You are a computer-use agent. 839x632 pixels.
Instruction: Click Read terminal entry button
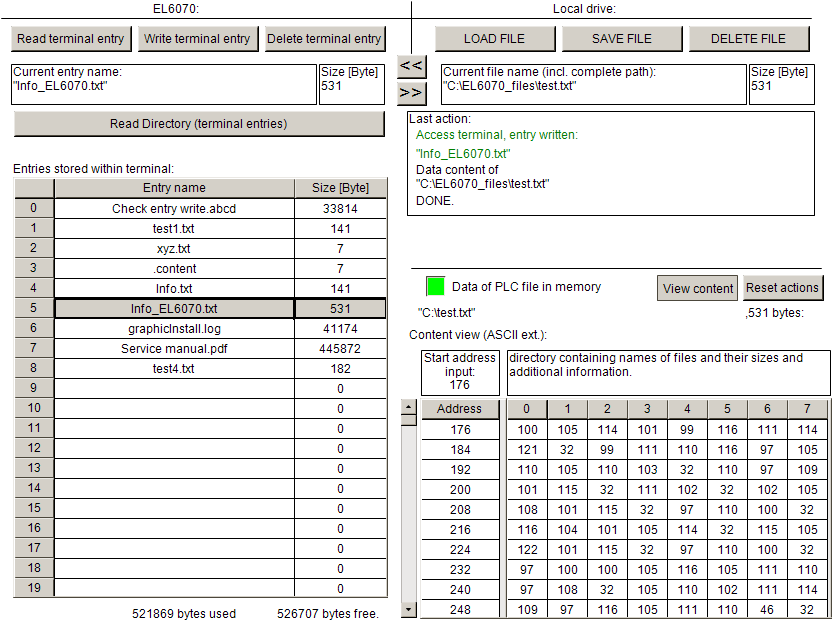pos(71,39)
